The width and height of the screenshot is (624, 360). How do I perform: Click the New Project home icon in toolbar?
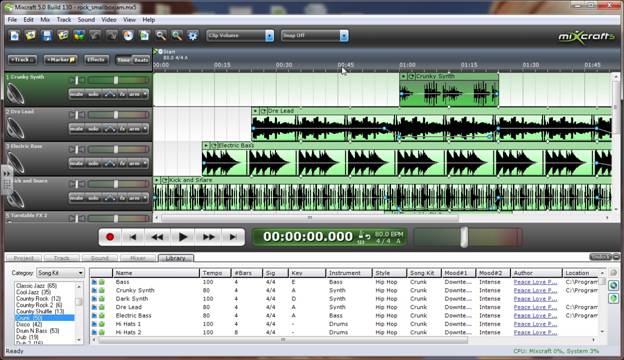pyautogui.click(x=14, y=36)
